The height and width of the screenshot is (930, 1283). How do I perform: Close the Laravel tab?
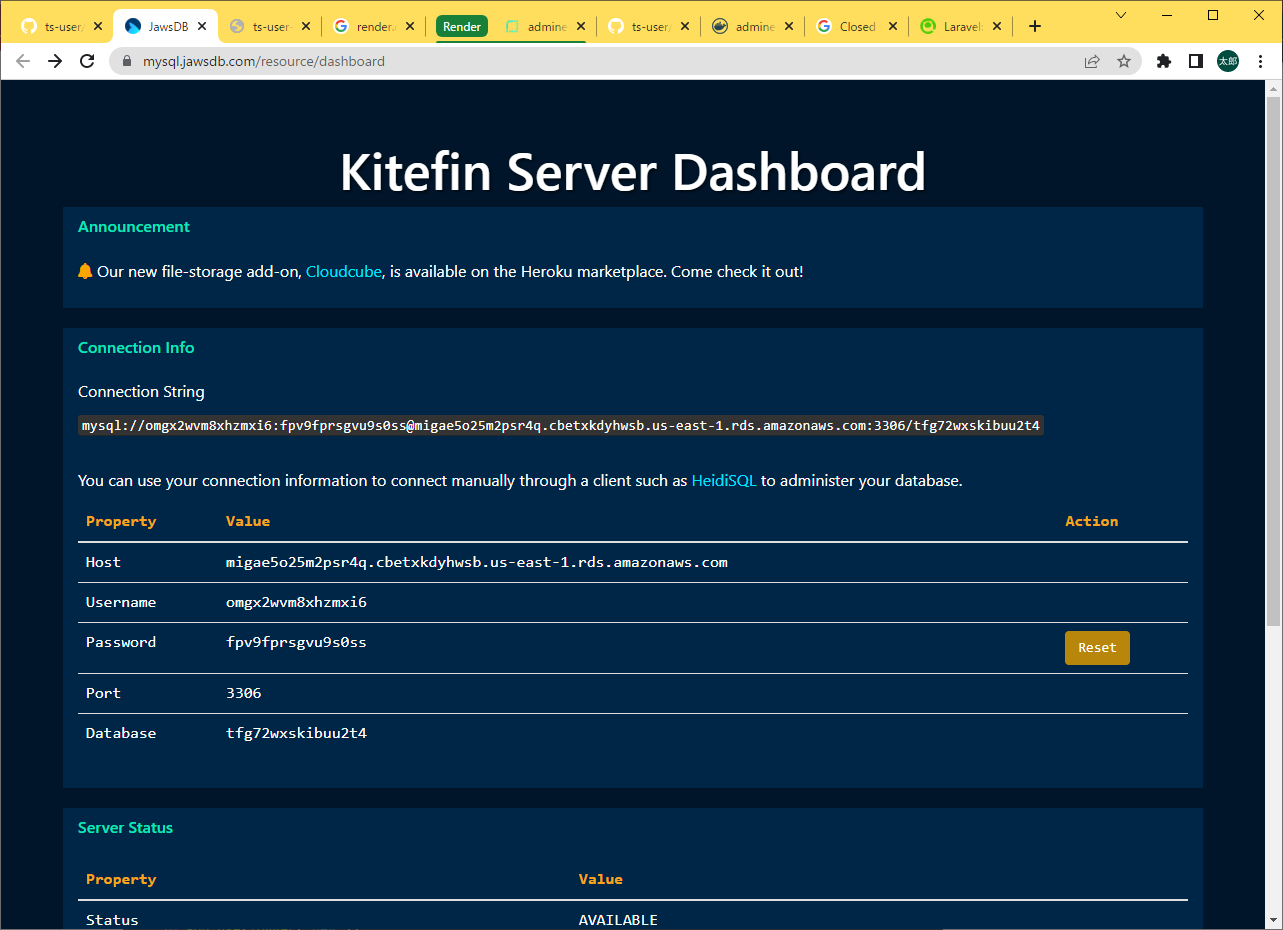(x=999, y=27)
